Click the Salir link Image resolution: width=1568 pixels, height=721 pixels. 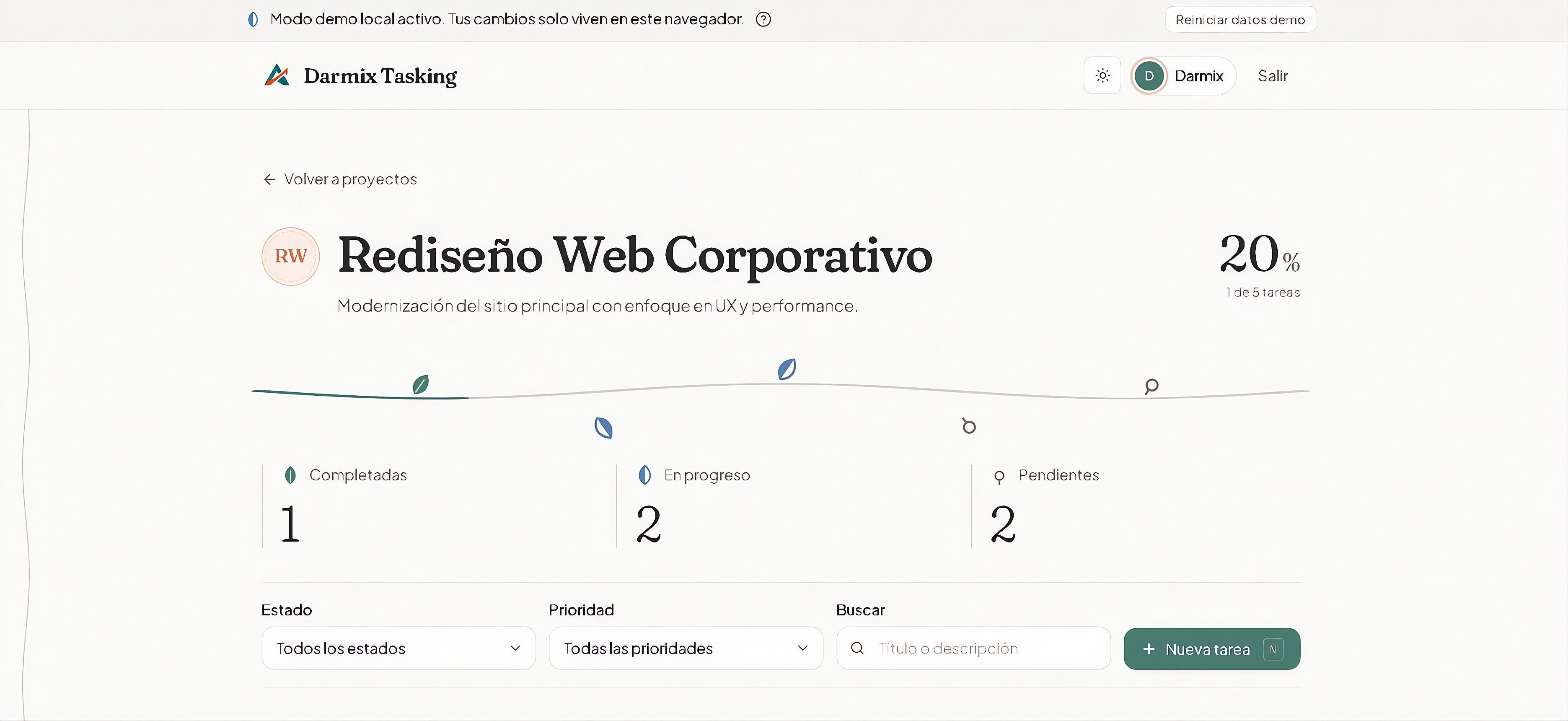pyautogui.click(x=1273, y=76)
